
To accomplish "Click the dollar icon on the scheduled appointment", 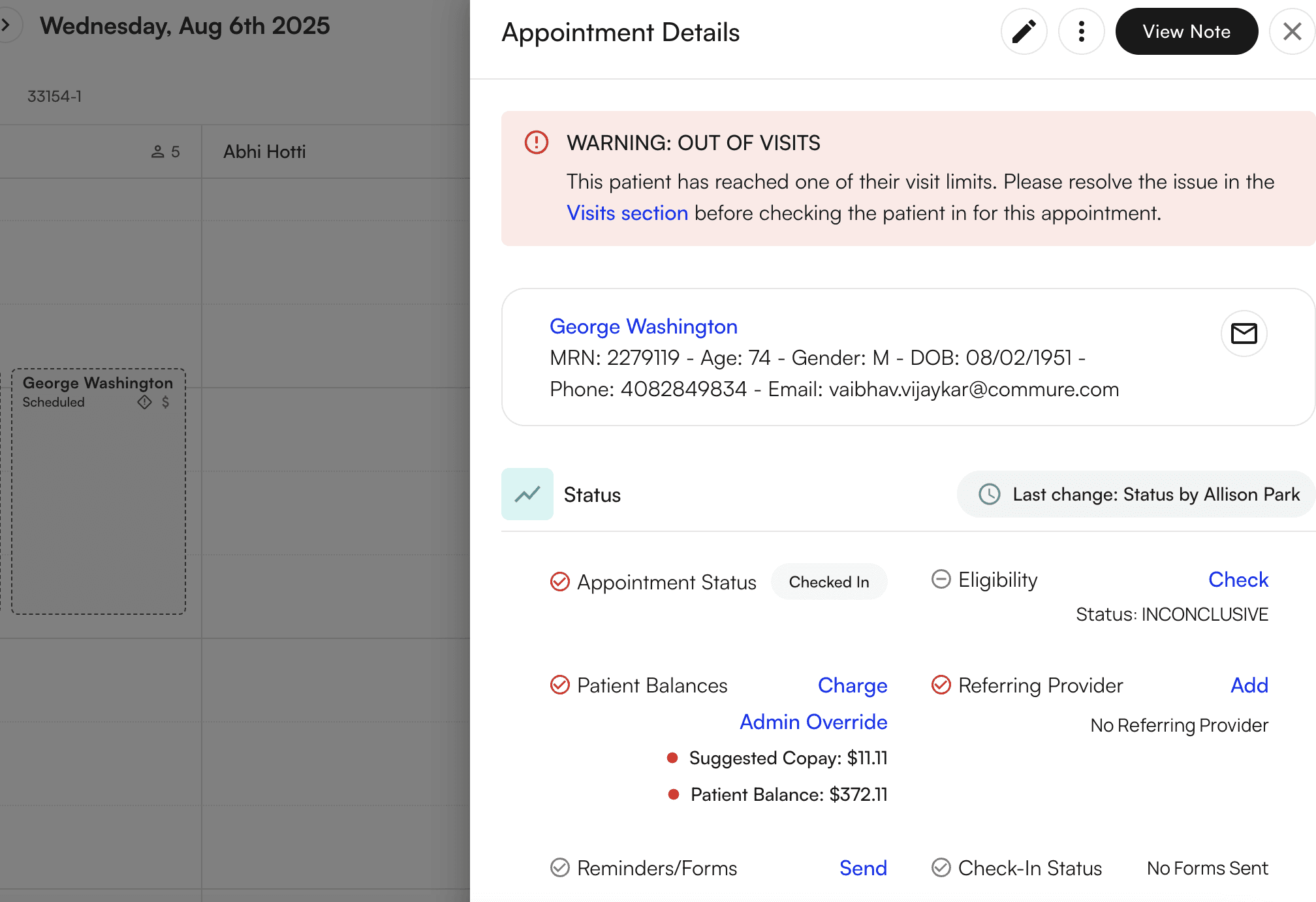I will (x=164, y=403).
